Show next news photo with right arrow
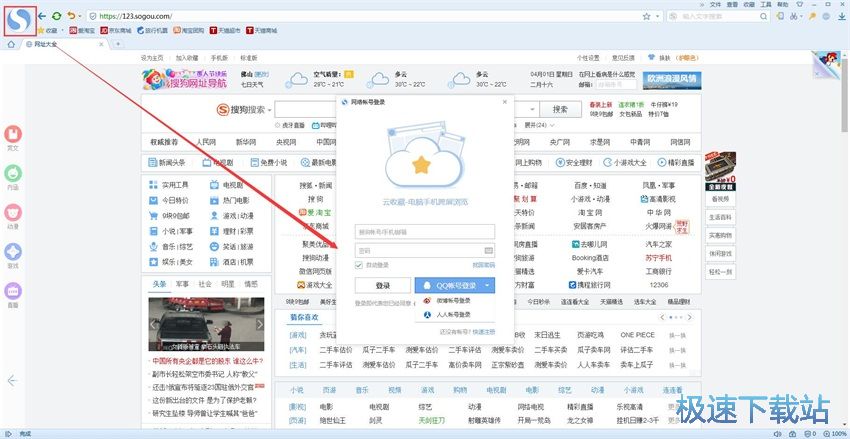The width and height of the screenshot is (850, 439). click(x=260, y=324)
